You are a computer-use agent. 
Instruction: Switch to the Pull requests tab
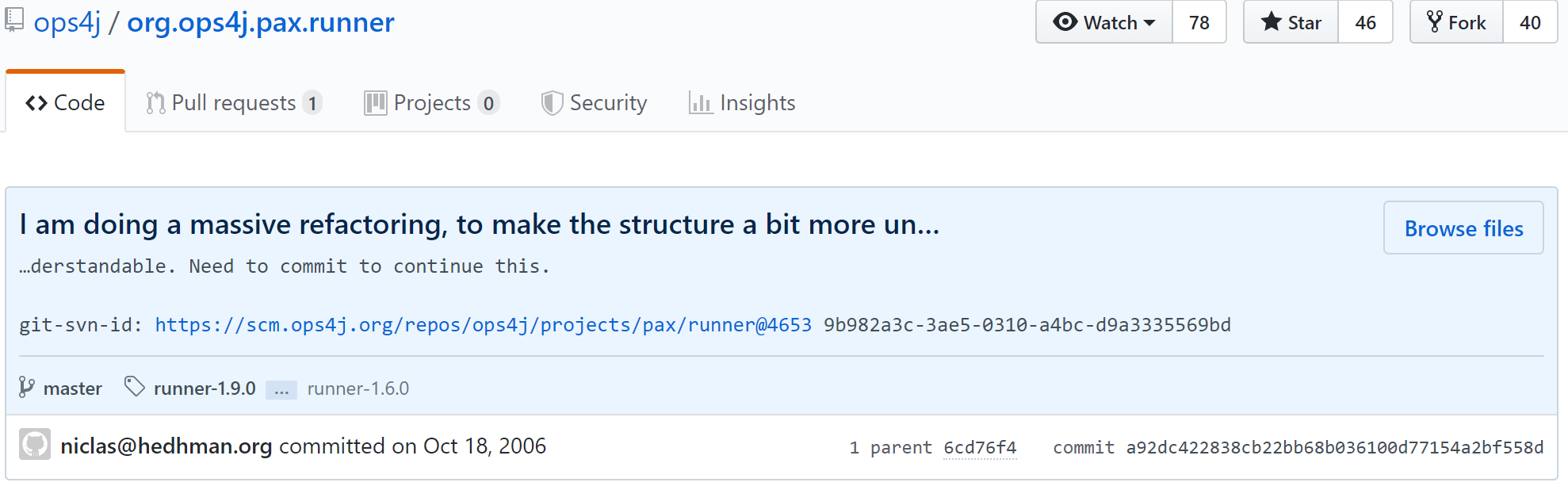tap(234, 103)
